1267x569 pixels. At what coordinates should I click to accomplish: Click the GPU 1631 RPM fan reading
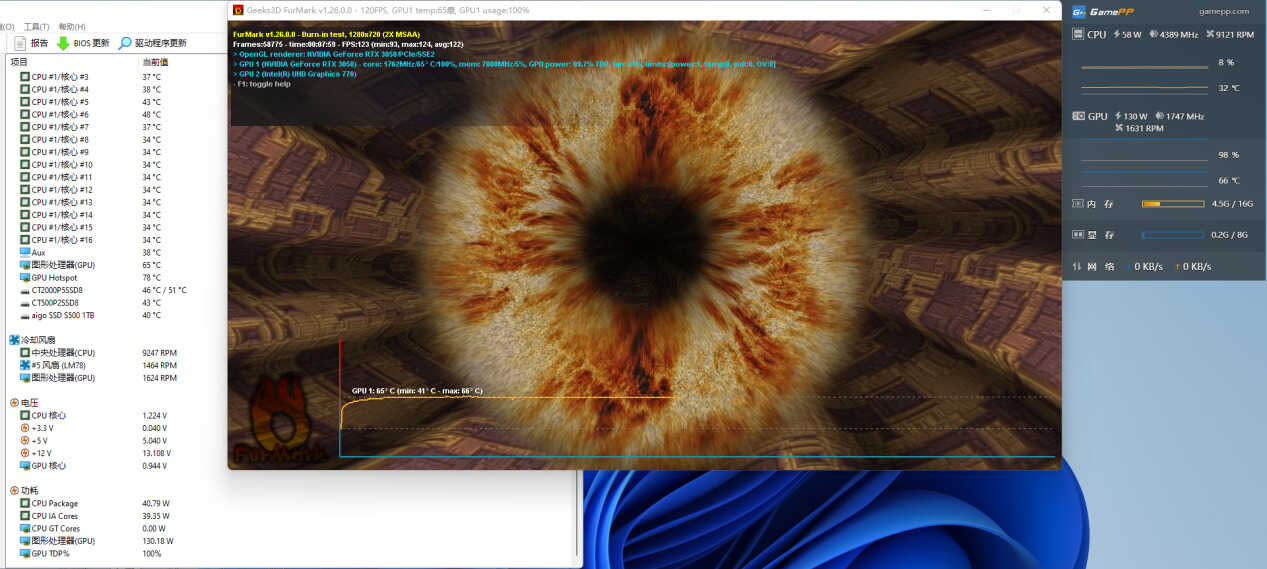pos(1138,128)
